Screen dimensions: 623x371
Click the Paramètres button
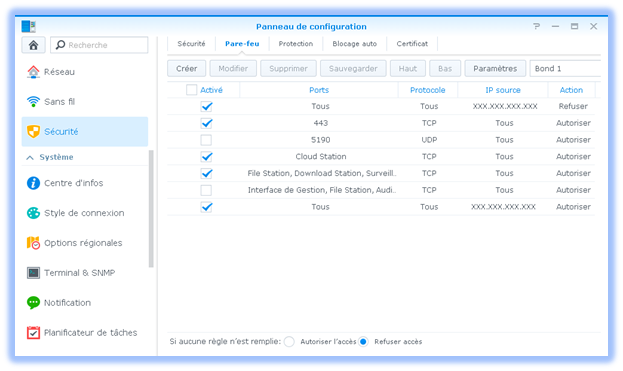[495, 68]
